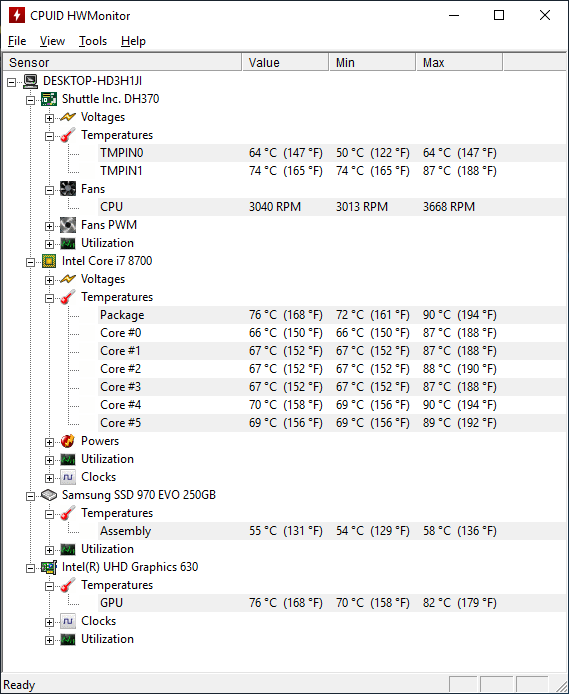Click Utilization icon under Intel Core i7
This screenshot has width=569, height=694.
coord(68,459)
